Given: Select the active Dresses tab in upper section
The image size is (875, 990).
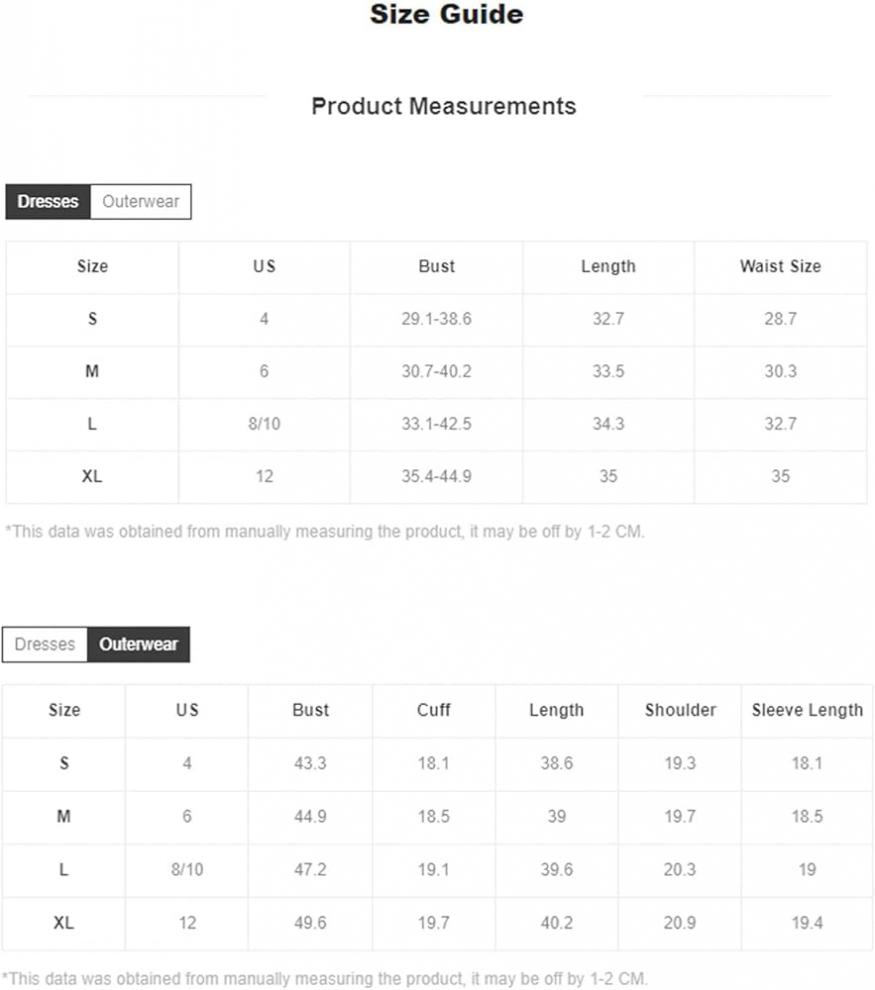Looking at the screenshot, I should click(48, 201).
